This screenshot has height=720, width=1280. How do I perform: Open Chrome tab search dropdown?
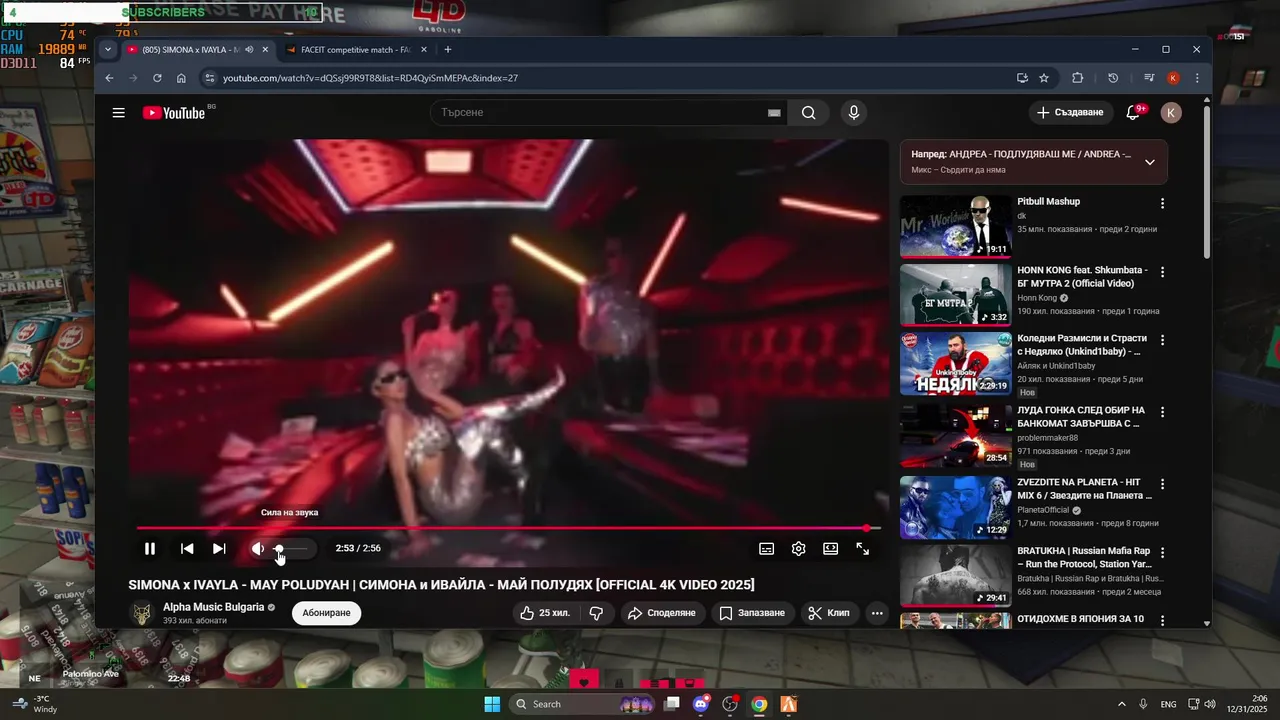[x=108, y=50]
